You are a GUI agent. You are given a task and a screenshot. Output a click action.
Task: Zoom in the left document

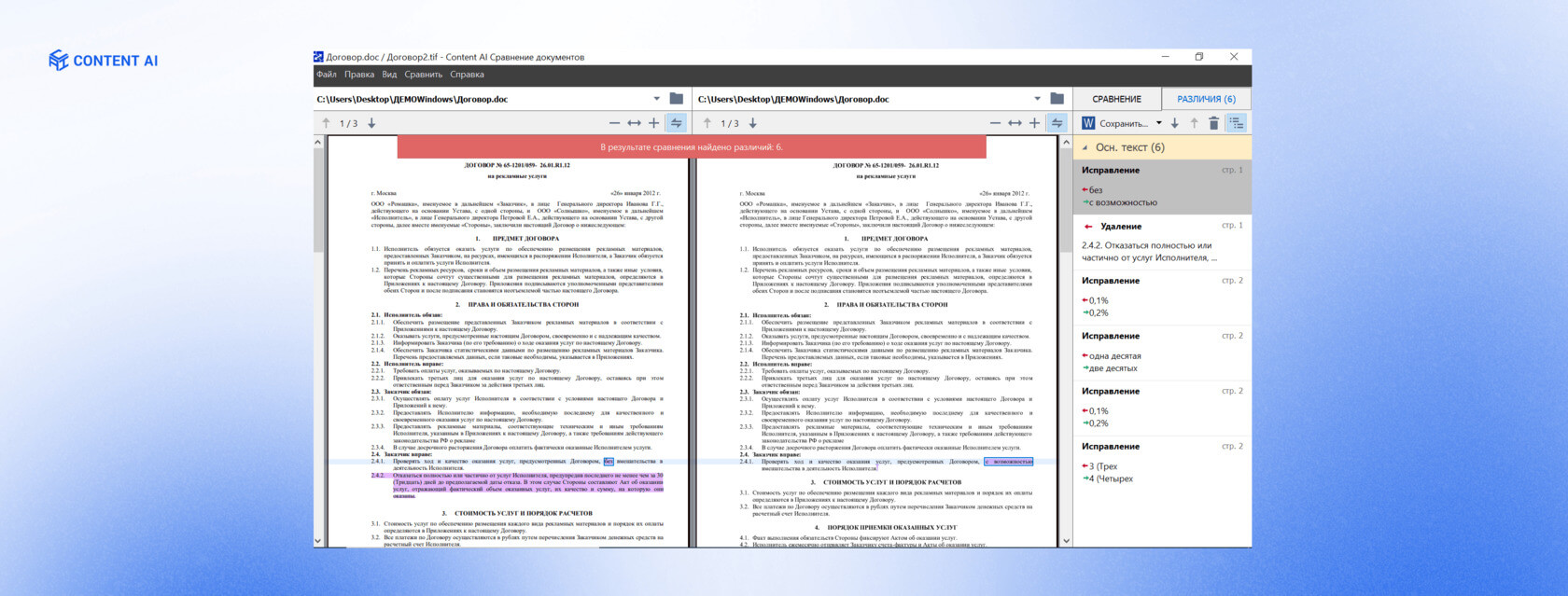click(653, 123)
